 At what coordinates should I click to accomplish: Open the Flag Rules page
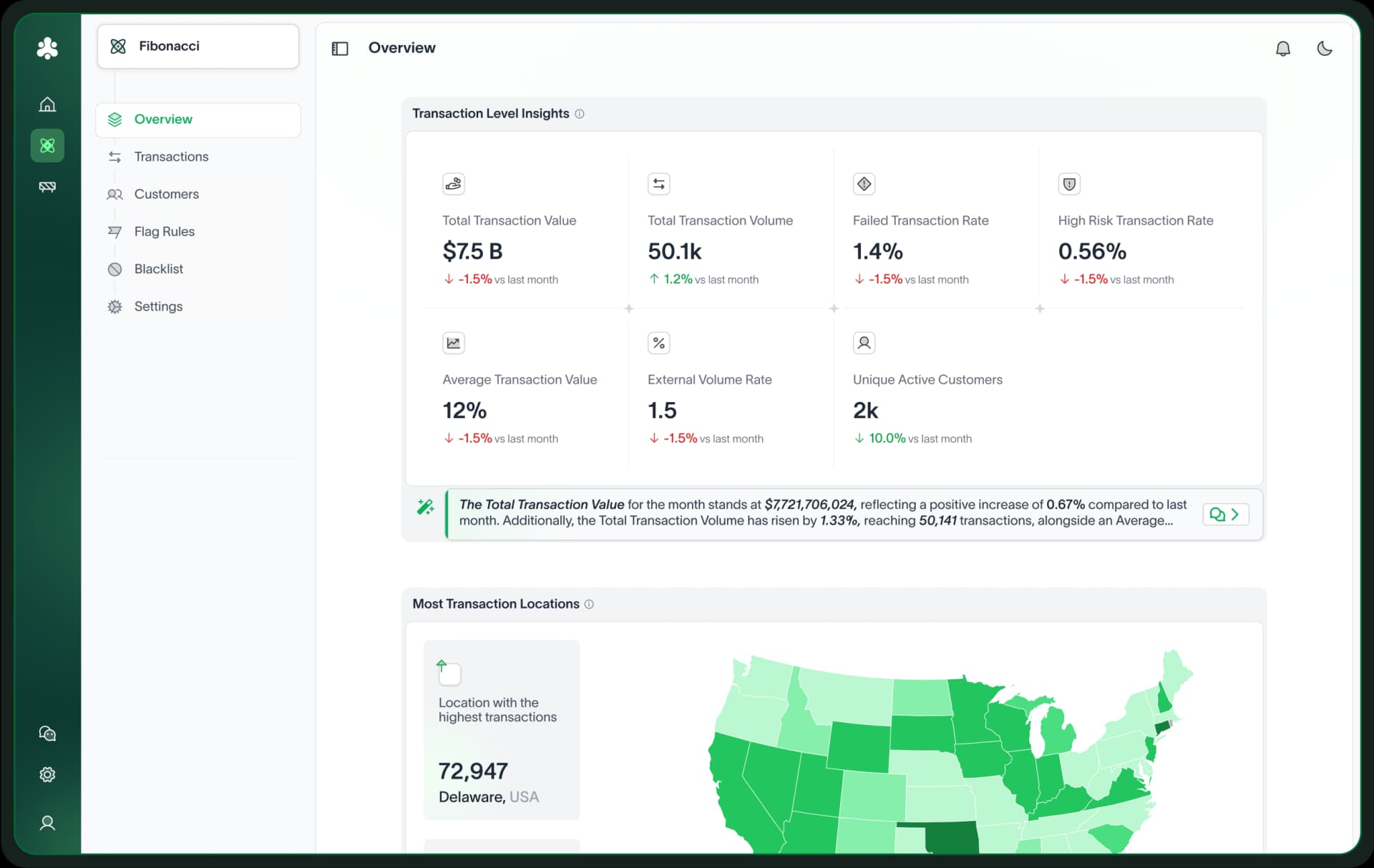coord(165,231)
